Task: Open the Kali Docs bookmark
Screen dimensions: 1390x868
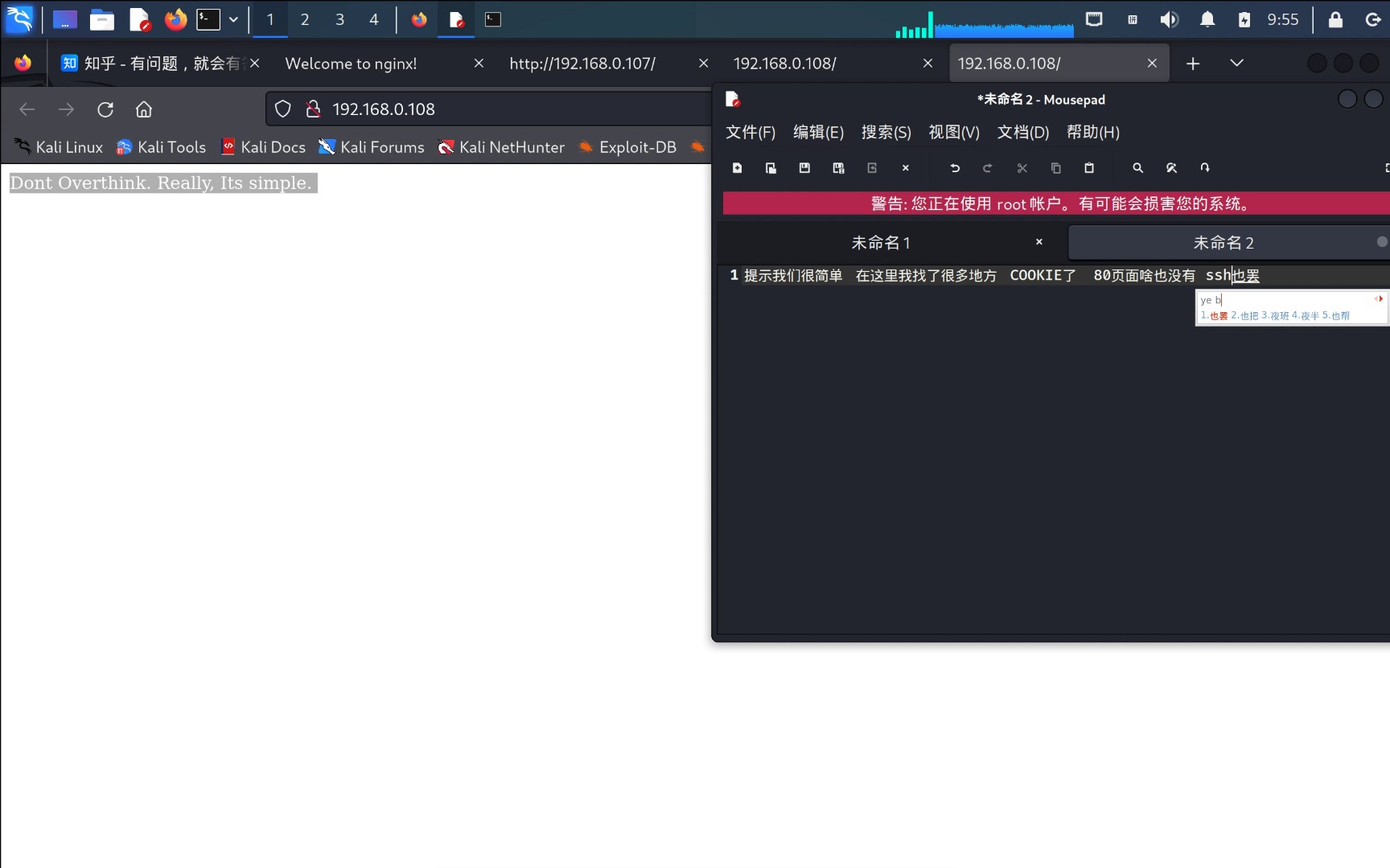Action: pyautogui.click(x=263, y=147)
